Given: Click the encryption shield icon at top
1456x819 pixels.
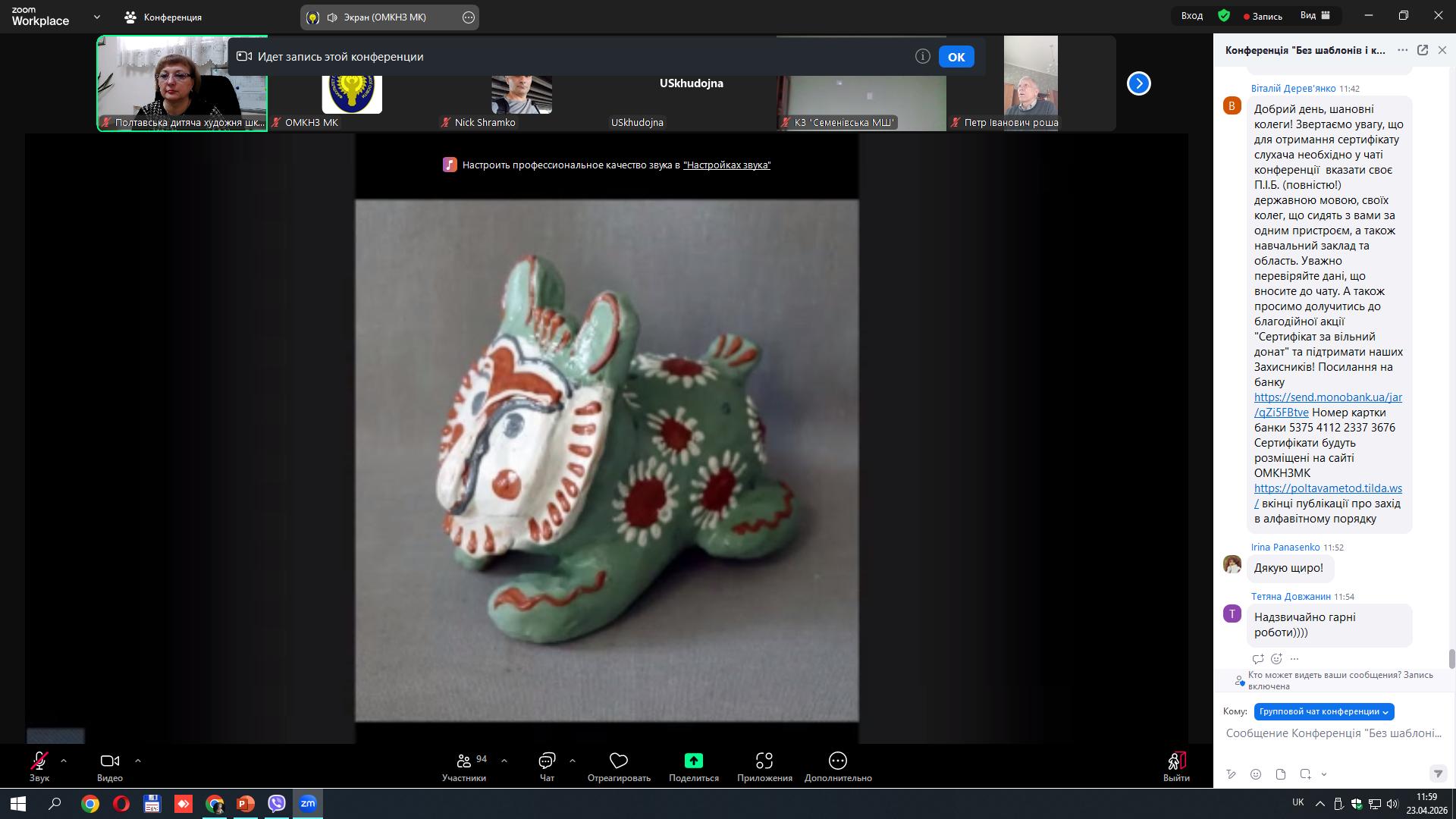Looking at the screenshot, I should click(x=1224, y=16).
